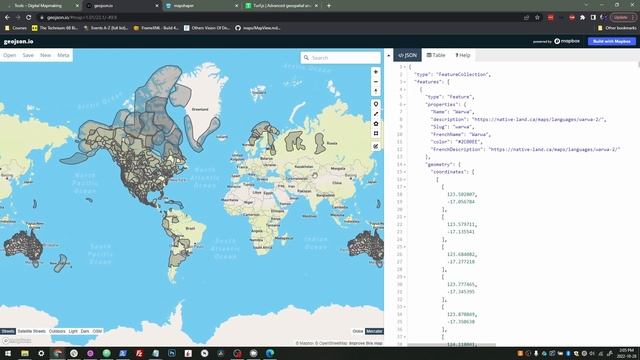Click the Build with Mapbox button
The width and height of the screenshot is (640, 360).
pos(611,41)
